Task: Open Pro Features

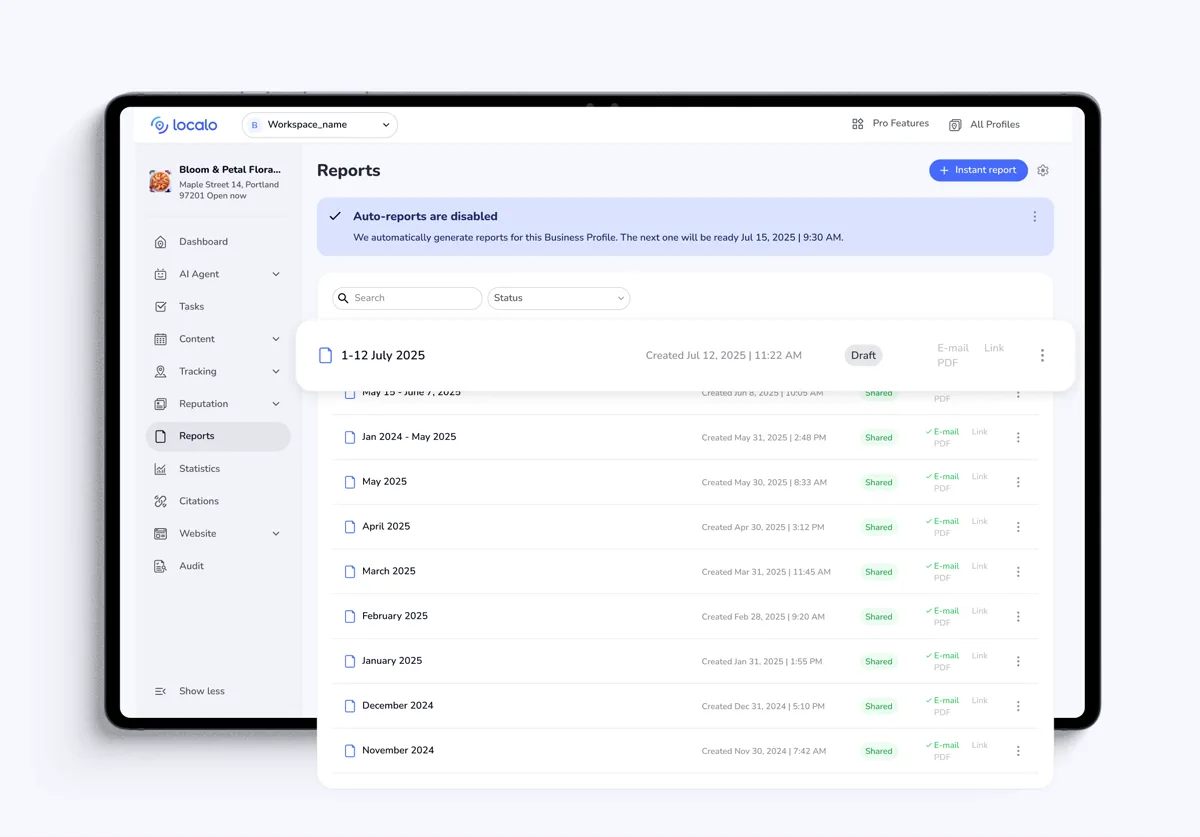Action: click(x=890, y=124)
